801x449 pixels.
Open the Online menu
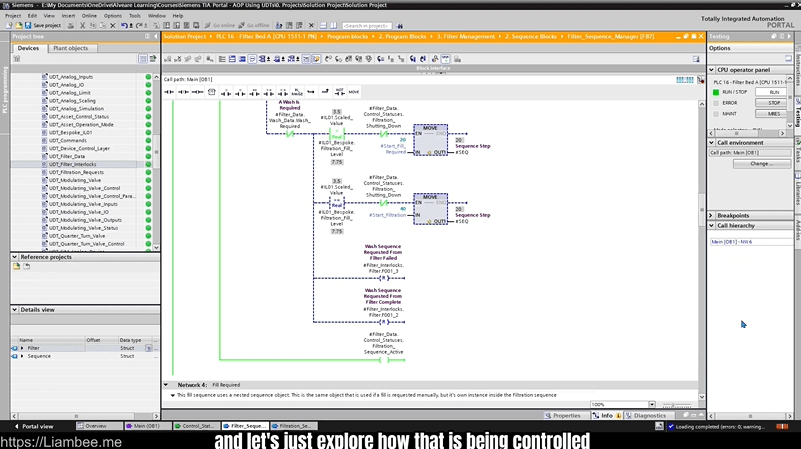click(89, 16)
